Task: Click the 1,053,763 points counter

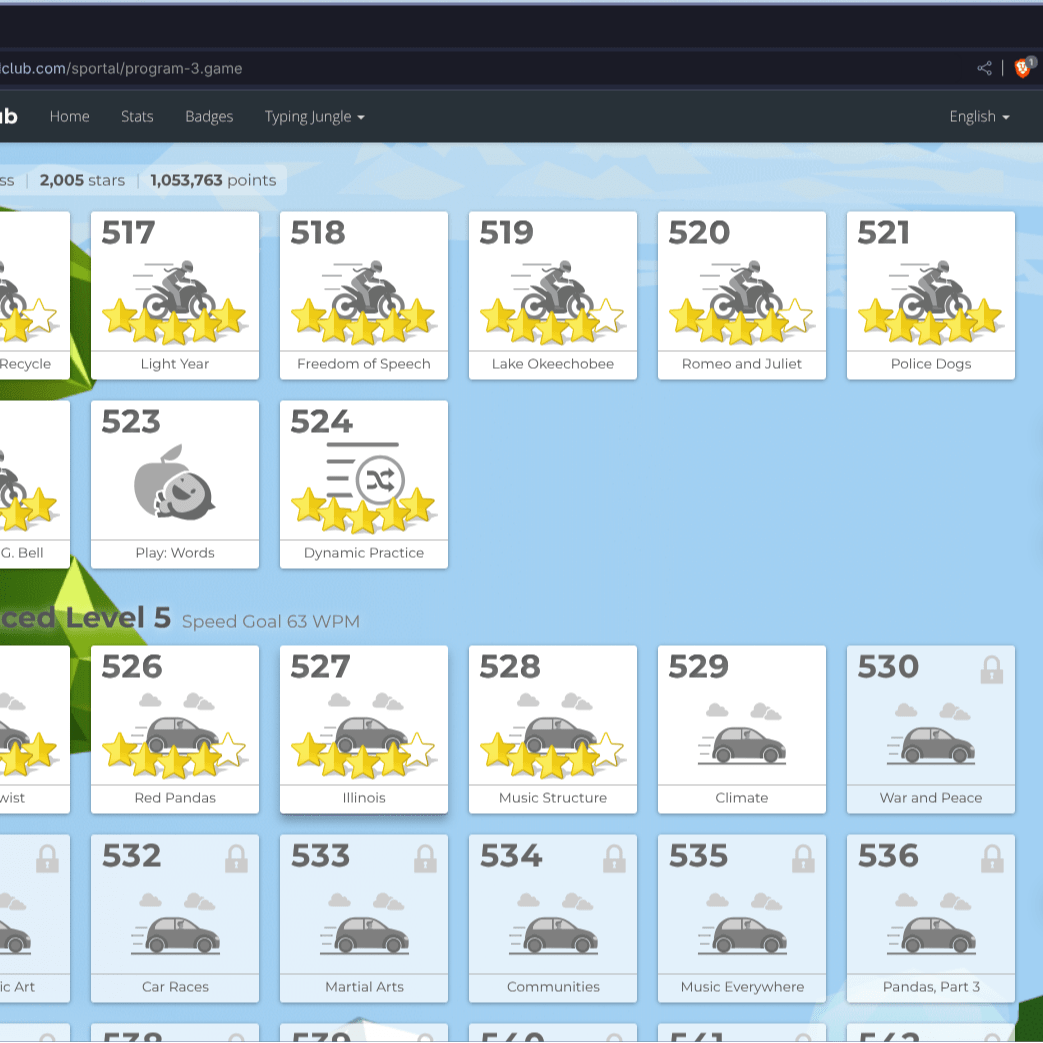Action: 213,180
